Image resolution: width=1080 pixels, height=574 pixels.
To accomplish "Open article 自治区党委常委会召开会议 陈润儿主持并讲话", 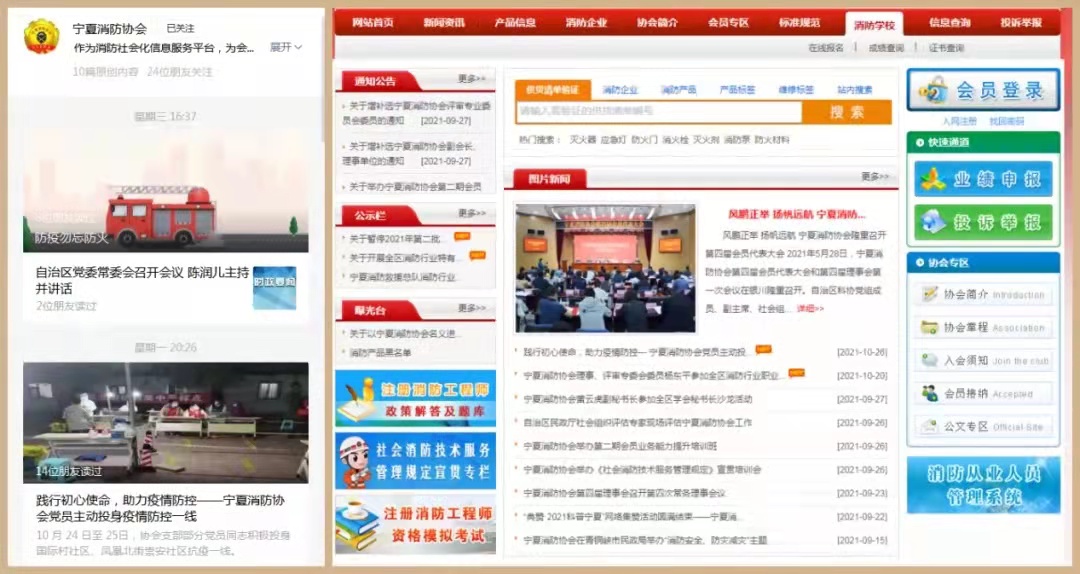I will click(x=143, y=280).
